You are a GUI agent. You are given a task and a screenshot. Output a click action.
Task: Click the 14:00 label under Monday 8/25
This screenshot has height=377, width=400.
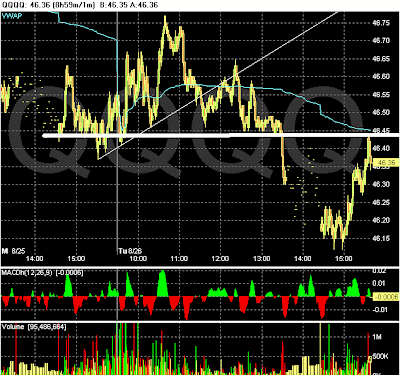(x=35, y=259)
